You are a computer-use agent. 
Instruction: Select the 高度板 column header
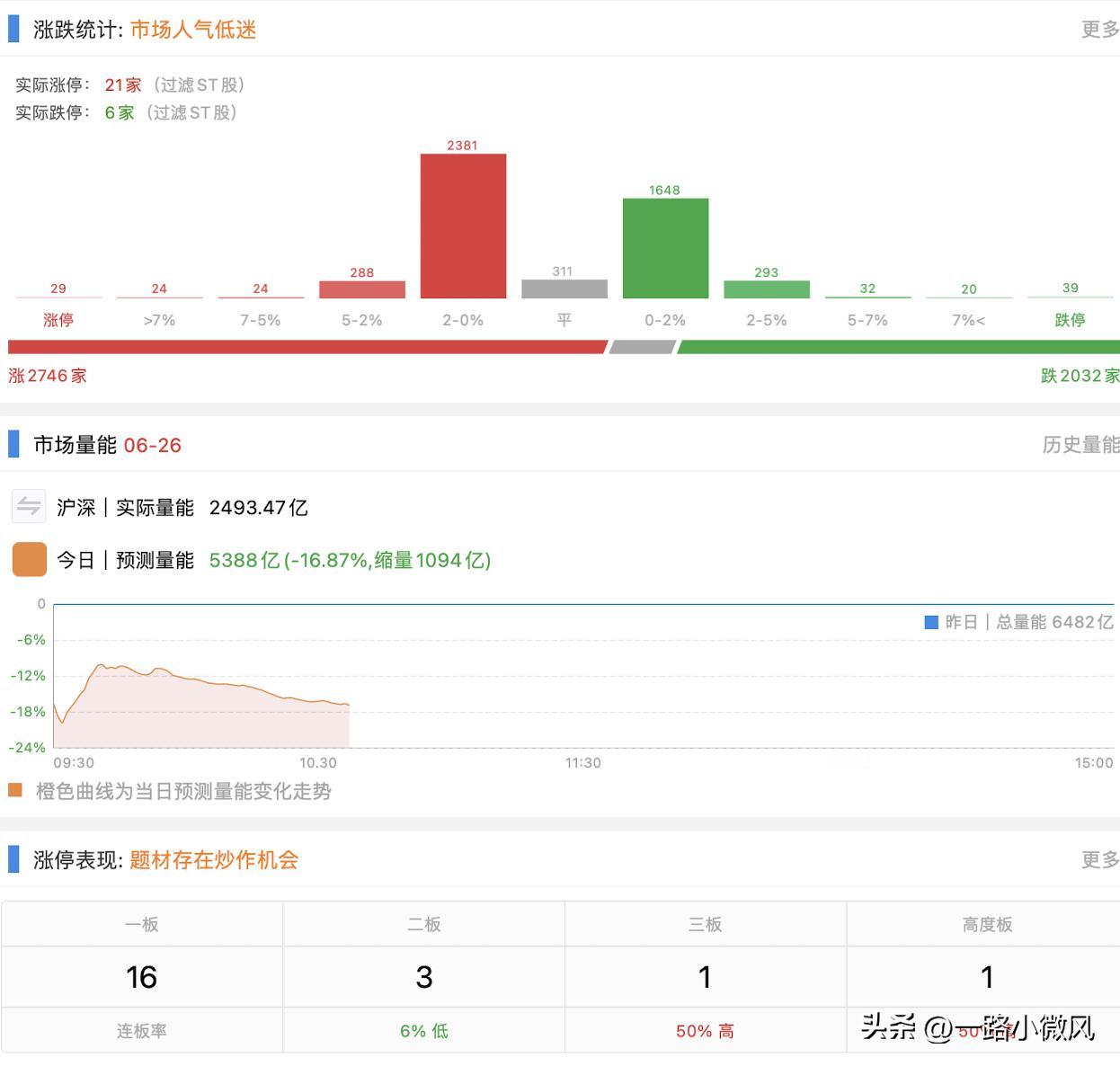987,923
